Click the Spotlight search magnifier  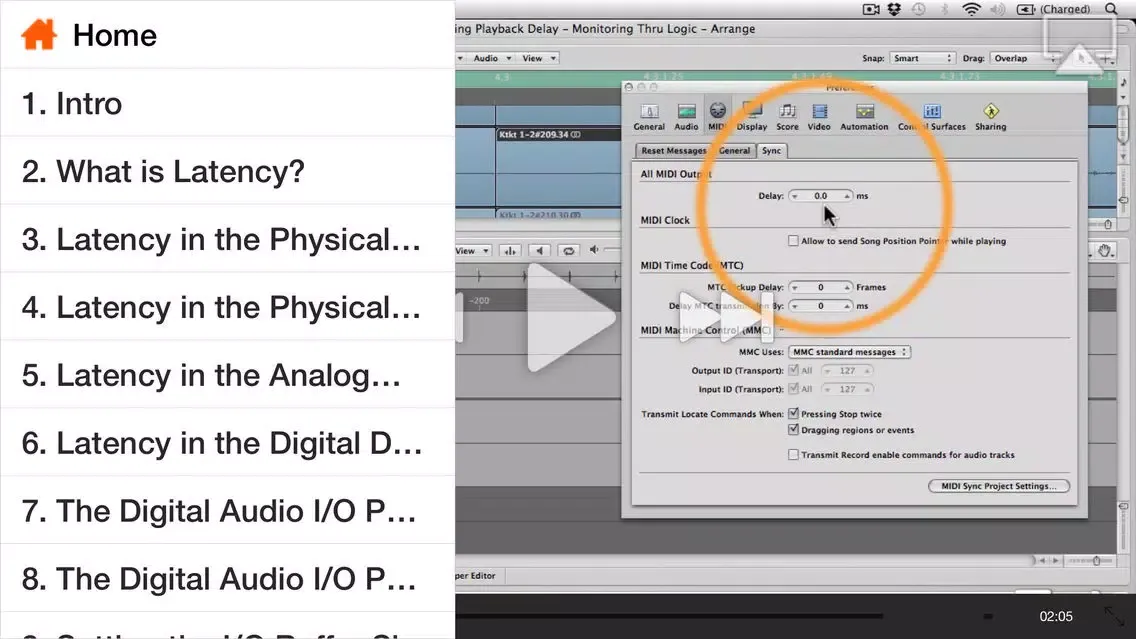[x=1111, y=9]
